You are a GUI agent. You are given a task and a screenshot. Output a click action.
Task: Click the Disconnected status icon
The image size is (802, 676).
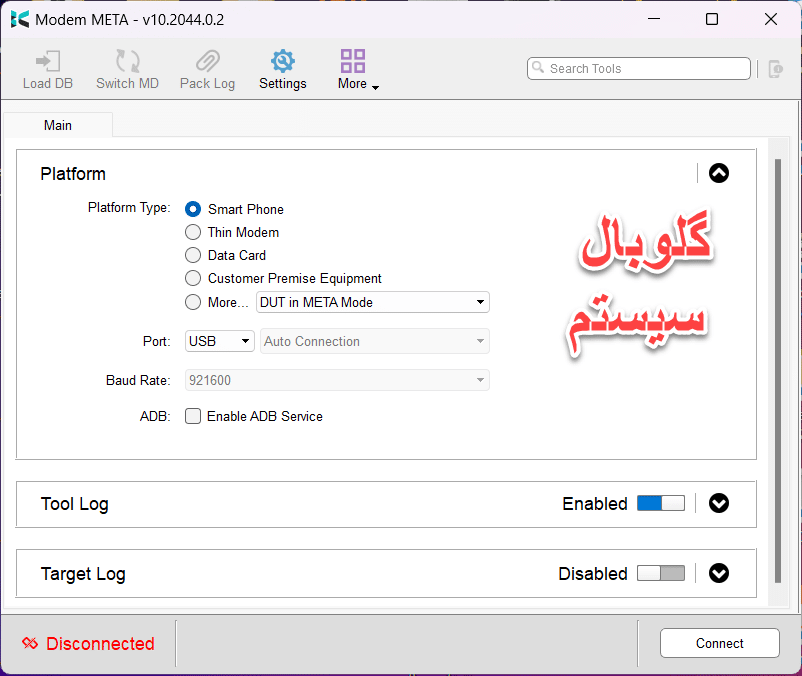(30, 643)
